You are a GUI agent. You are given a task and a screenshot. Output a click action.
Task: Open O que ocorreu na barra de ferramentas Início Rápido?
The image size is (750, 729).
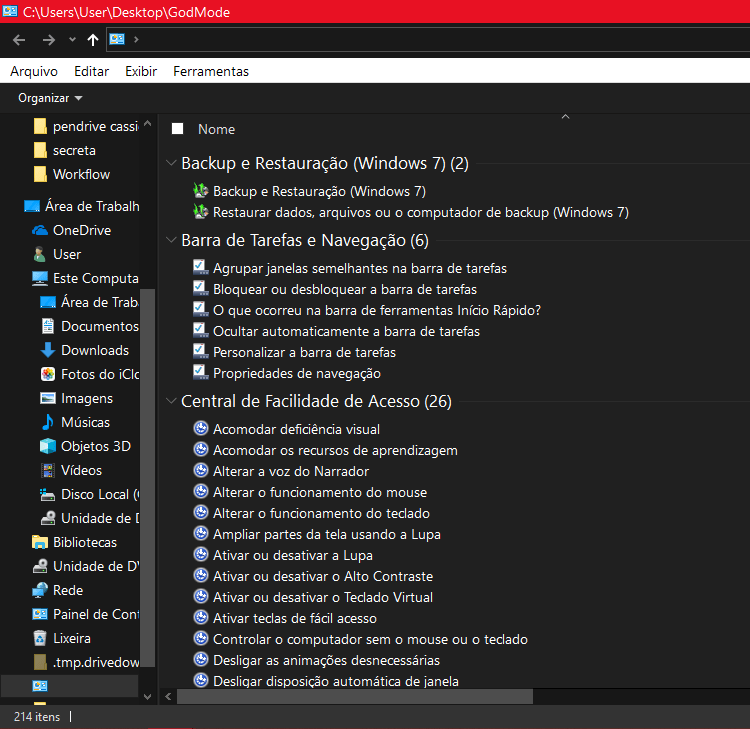(377, 310)
